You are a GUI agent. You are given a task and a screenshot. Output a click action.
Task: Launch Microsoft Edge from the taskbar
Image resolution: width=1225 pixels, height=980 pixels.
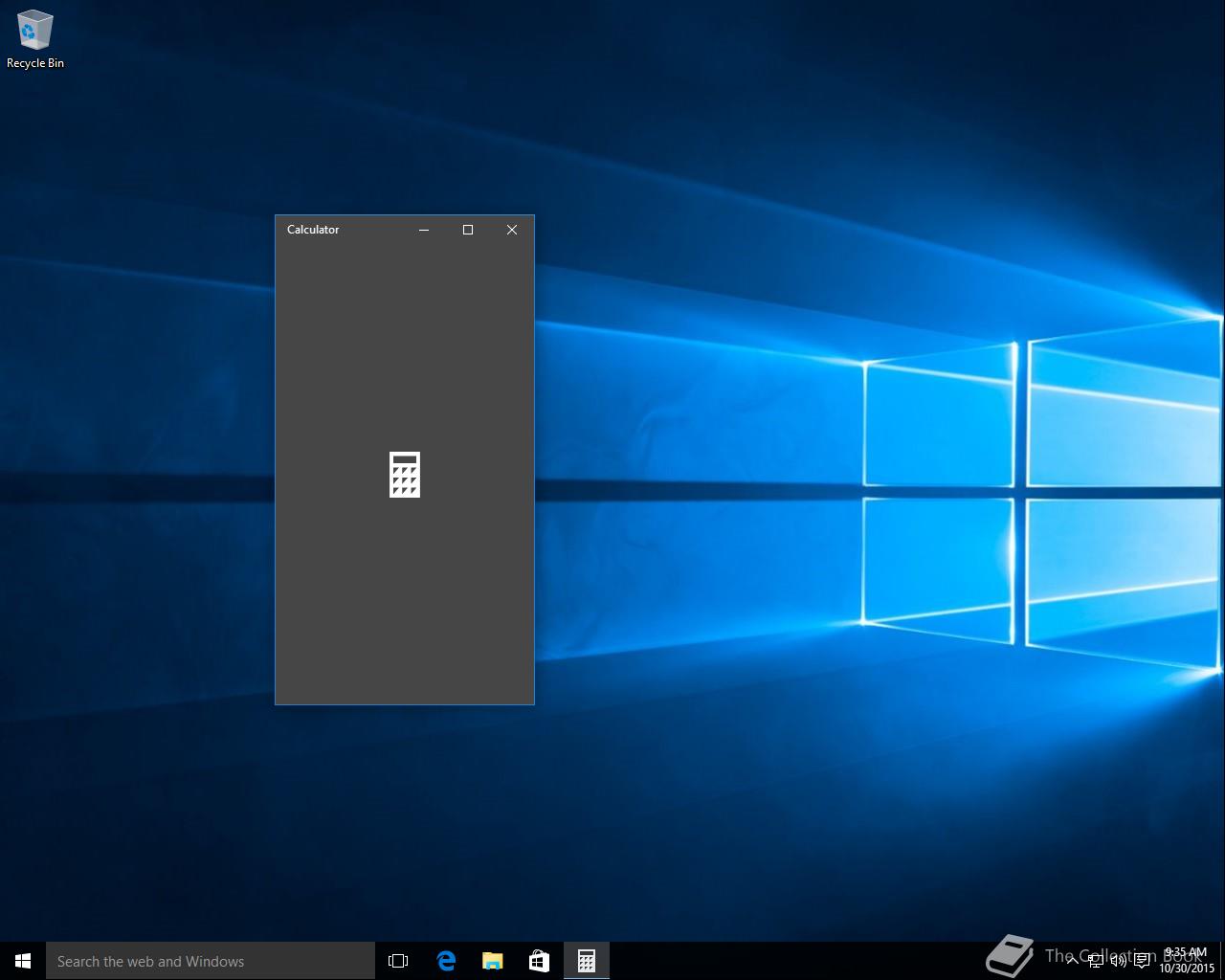coord(446,961)
